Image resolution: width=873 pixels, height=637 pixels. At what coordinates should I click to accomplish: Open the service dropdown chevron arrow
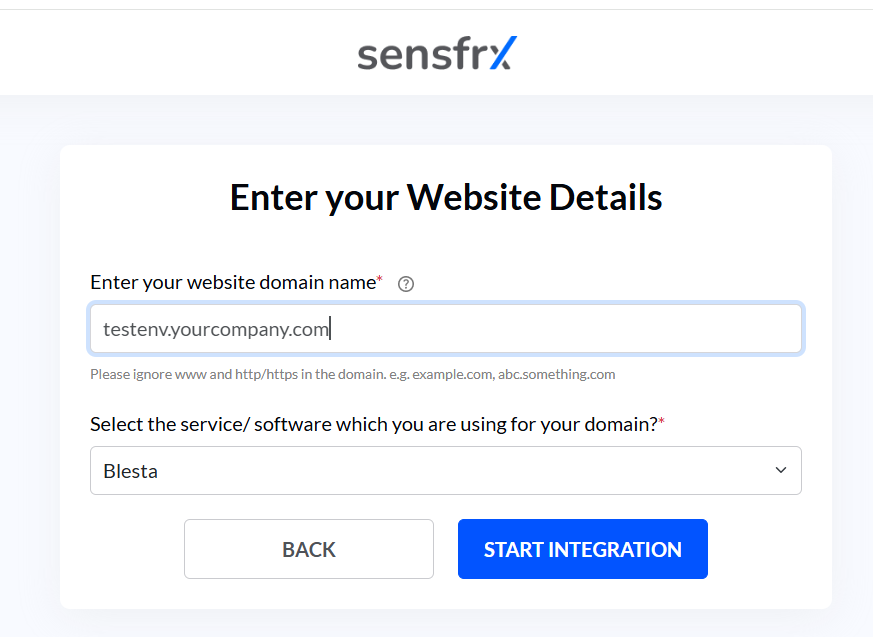(x=781, y=470)
